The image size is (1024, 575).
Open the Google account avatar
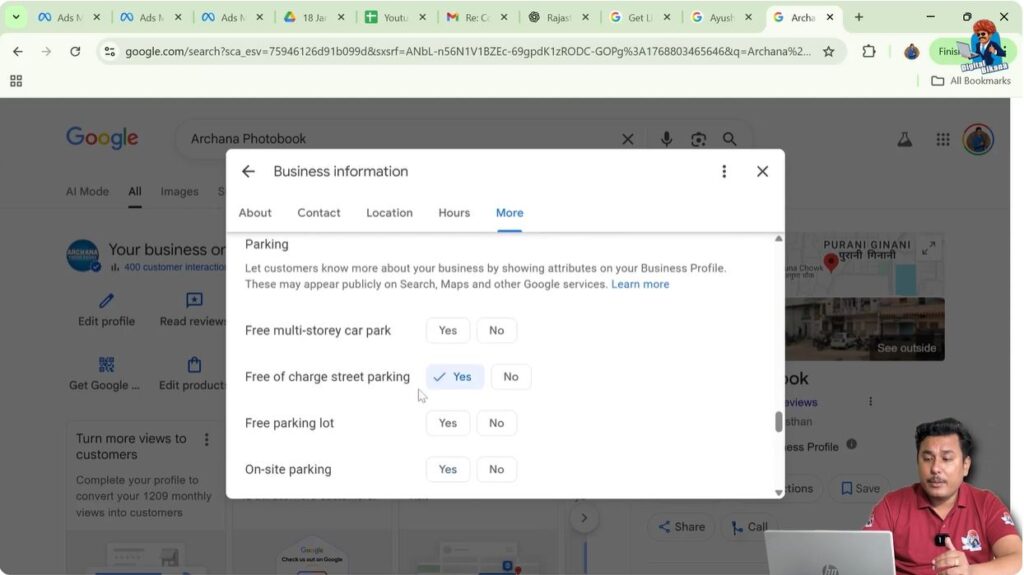point(978,139)
